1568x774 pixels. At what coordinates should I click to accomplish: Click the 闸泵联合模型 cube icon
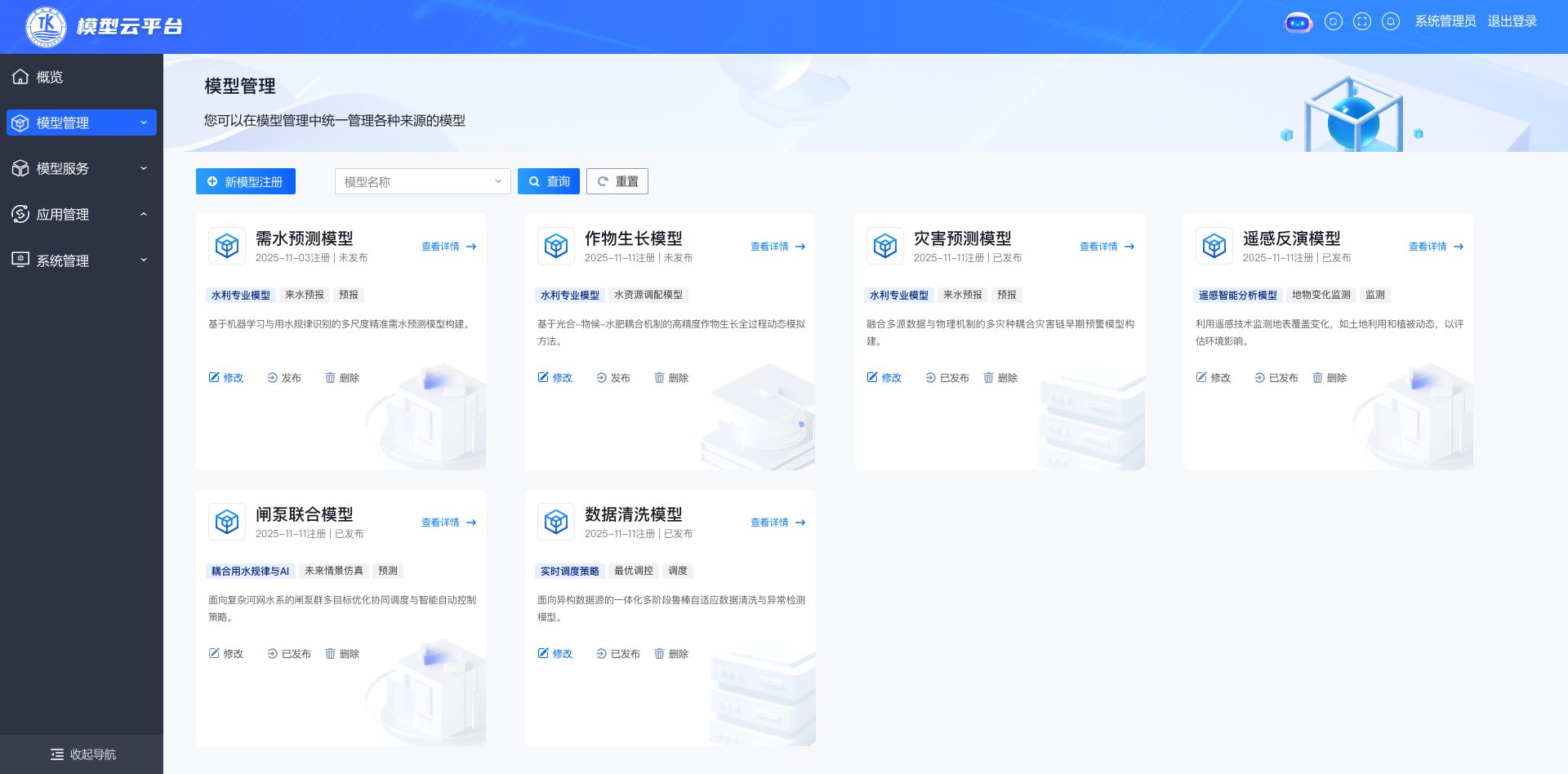[x=227, y=522]
